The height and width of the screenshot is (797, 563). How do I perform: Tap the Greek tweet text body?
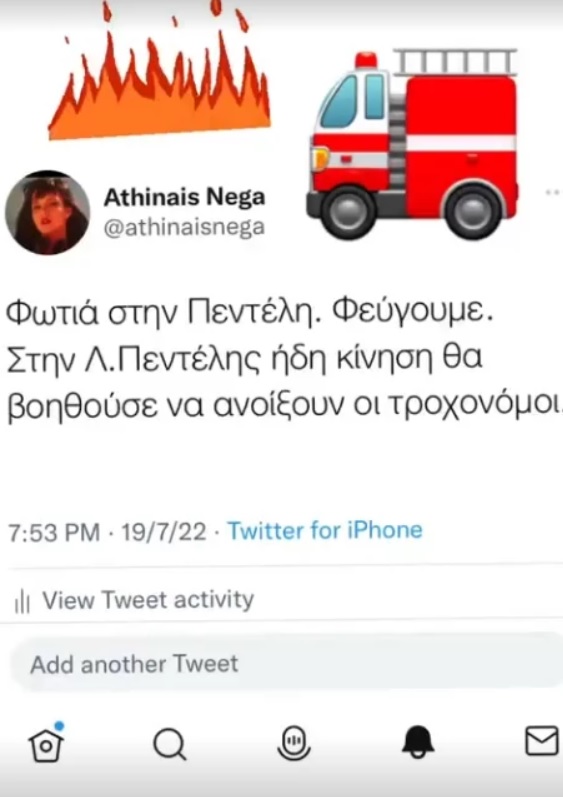tap(283, 359)
